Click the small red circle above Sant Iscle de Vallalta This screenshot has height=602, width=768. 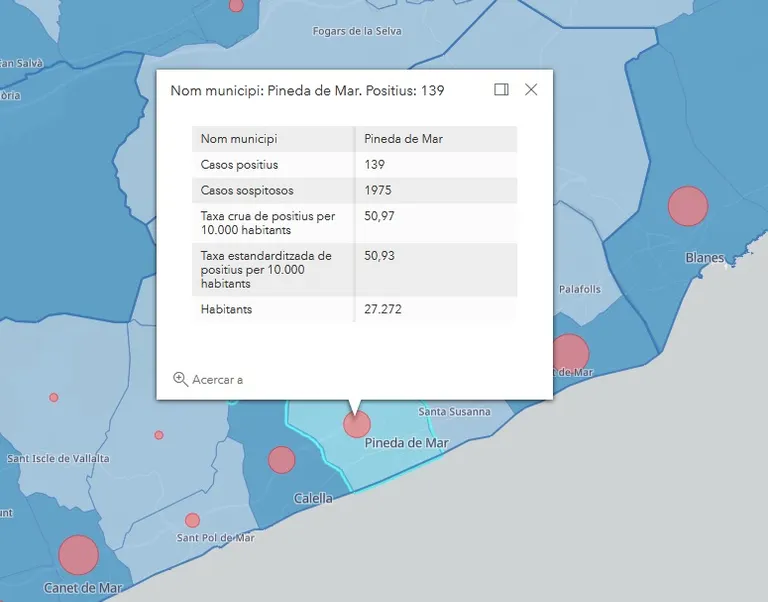click(x=54, y=397)
